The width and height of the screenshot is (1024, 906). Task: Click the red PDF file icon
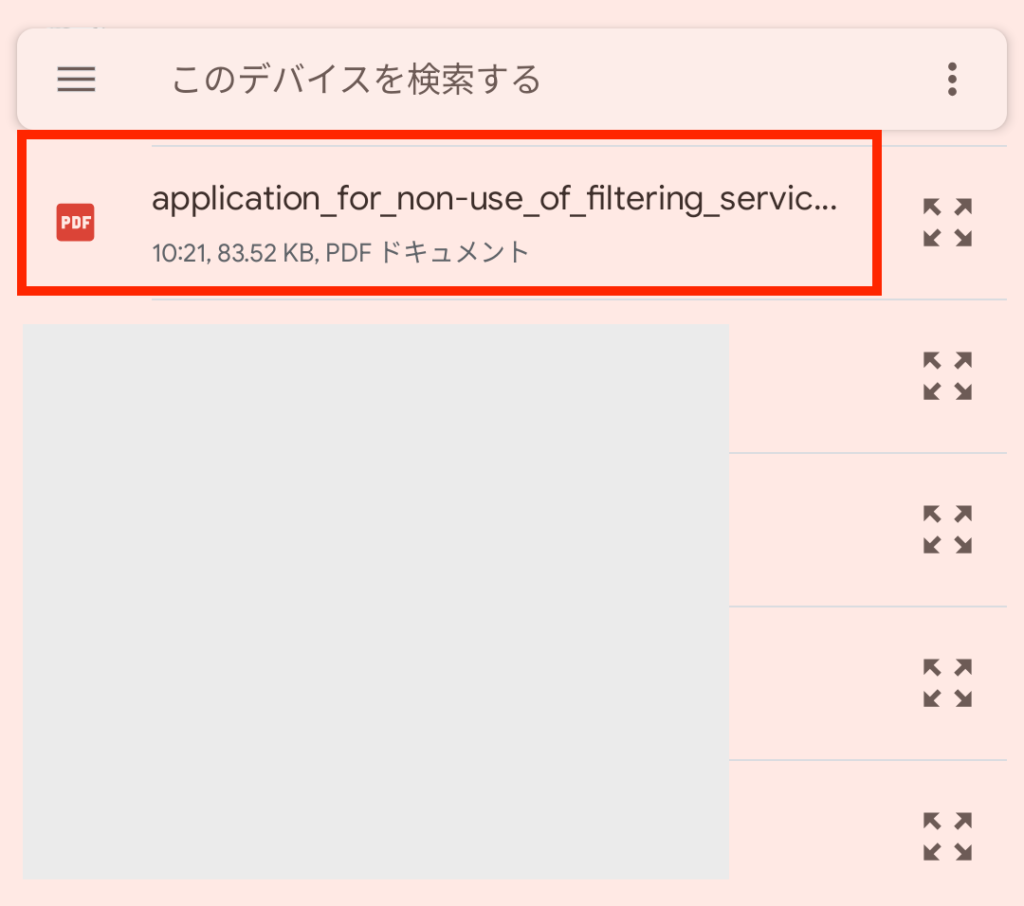coord(75,222)
